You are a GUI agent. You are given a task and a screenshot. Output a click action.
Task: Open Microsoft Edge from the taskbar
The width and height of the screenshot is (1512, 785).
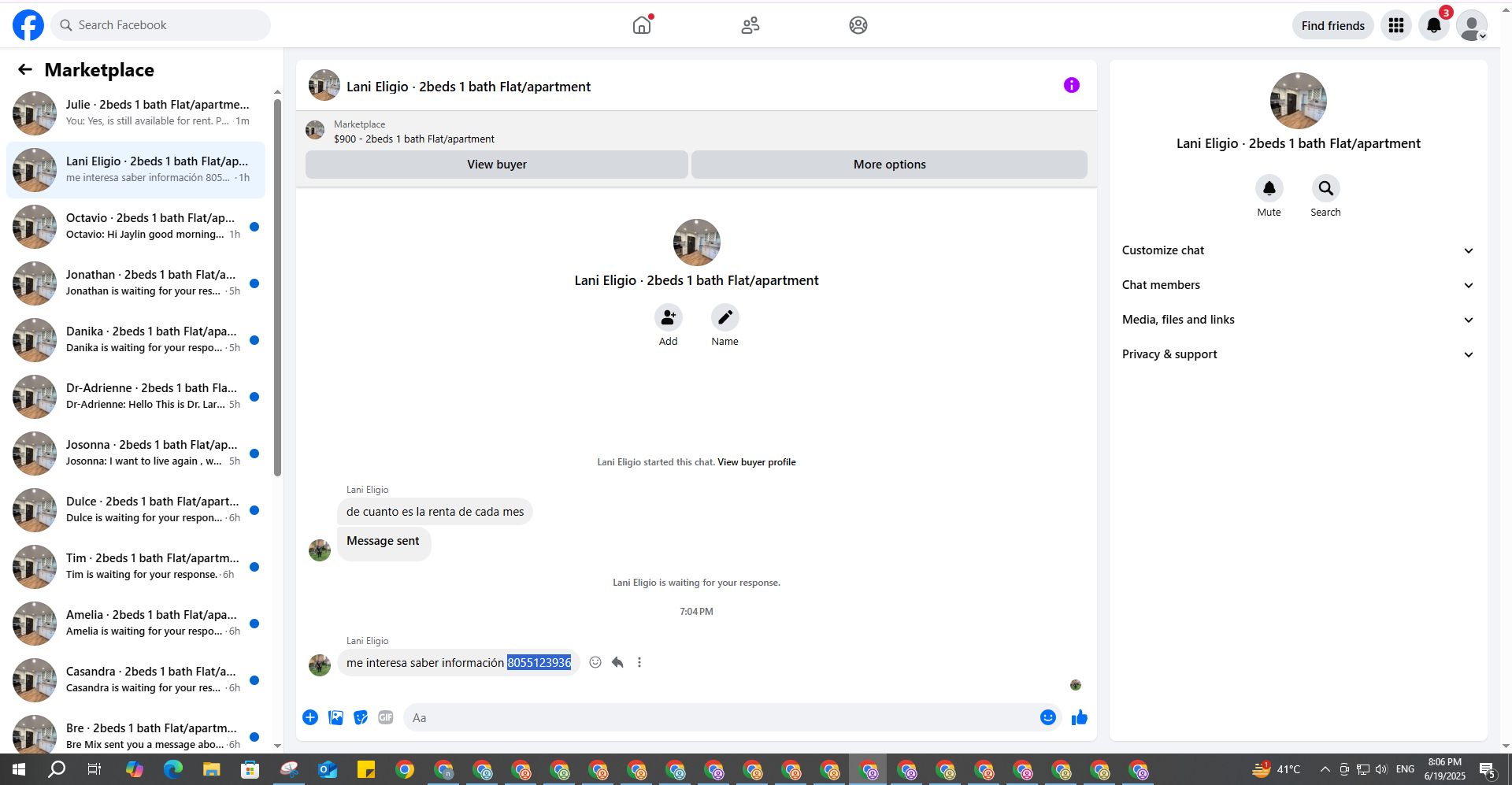(172, 769)
